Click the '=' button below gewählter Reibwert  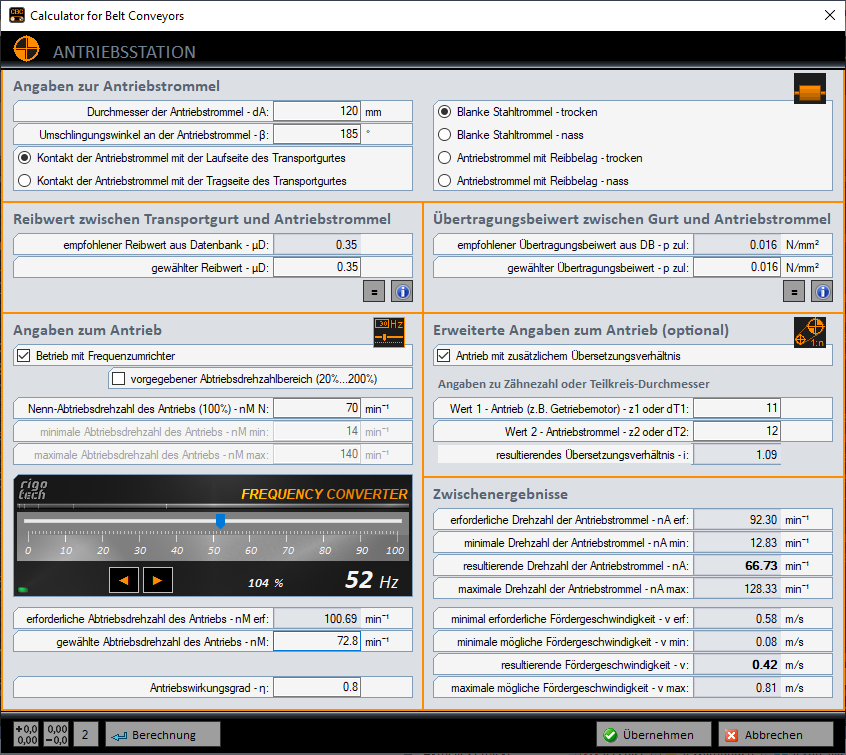(x=374, y=291)
